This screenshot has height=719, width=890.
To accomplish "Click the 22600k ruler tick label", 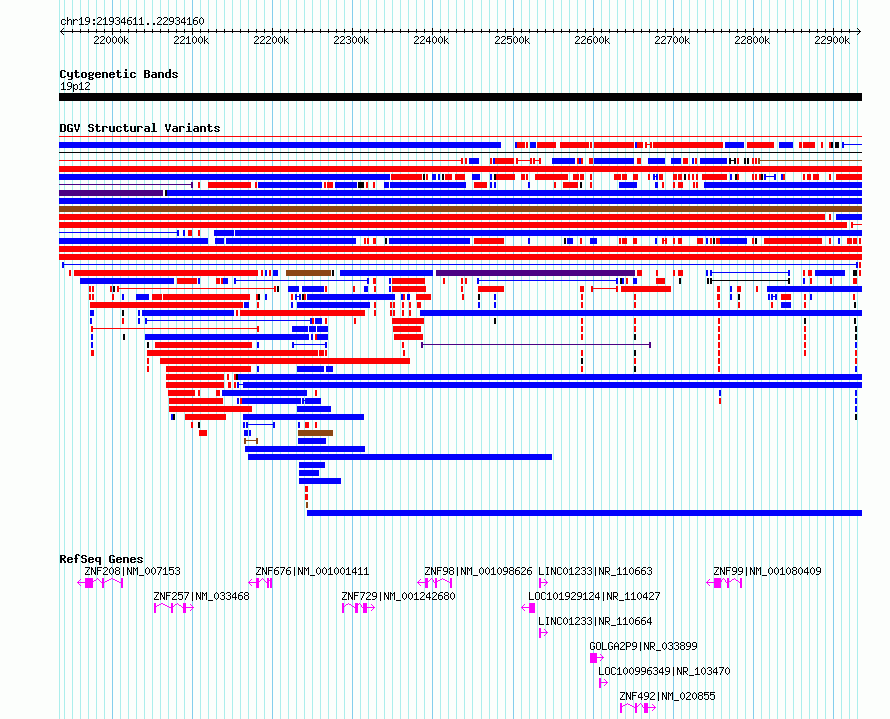I will (593, 40).
